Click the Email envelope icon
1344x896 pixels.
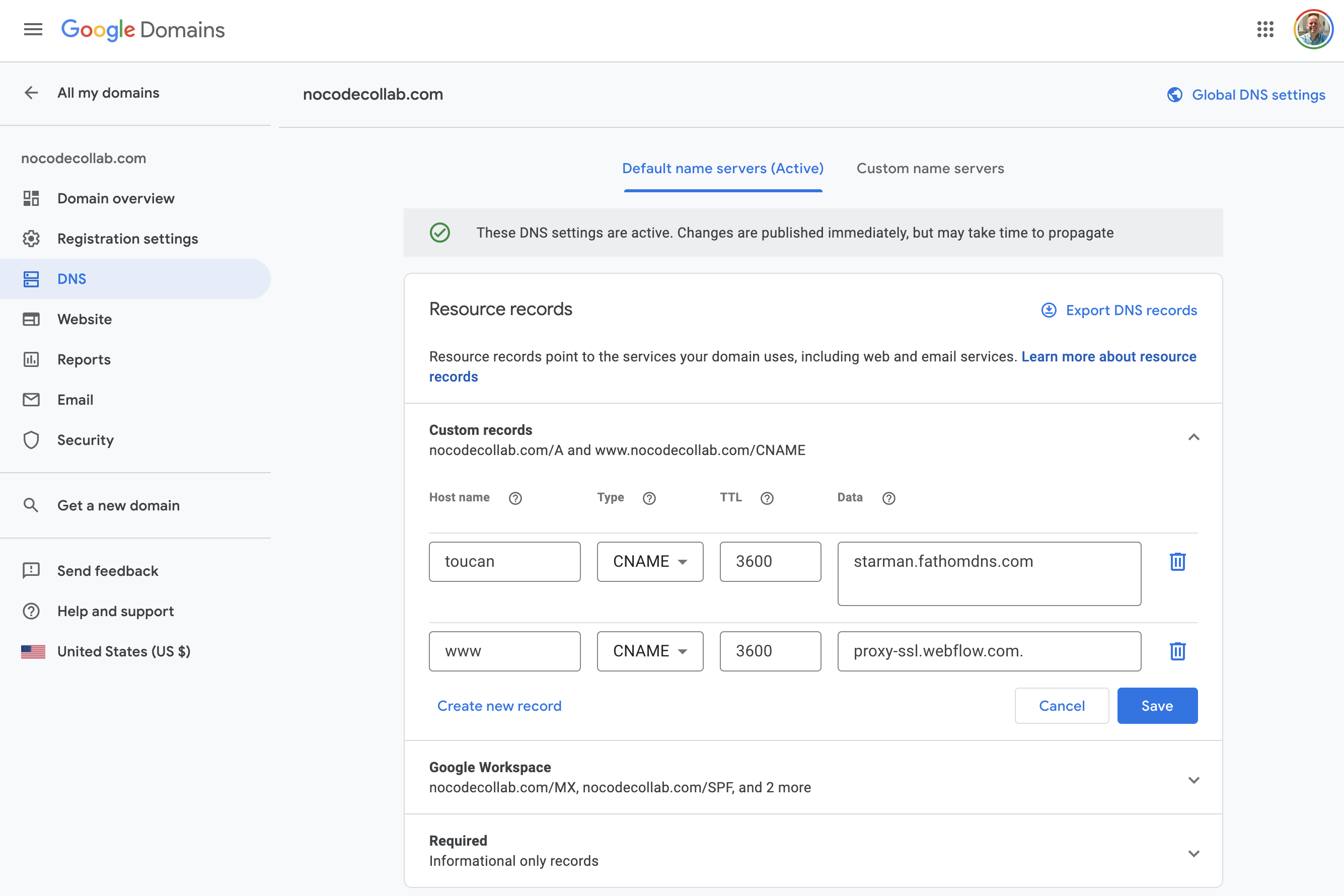[31, 400]
